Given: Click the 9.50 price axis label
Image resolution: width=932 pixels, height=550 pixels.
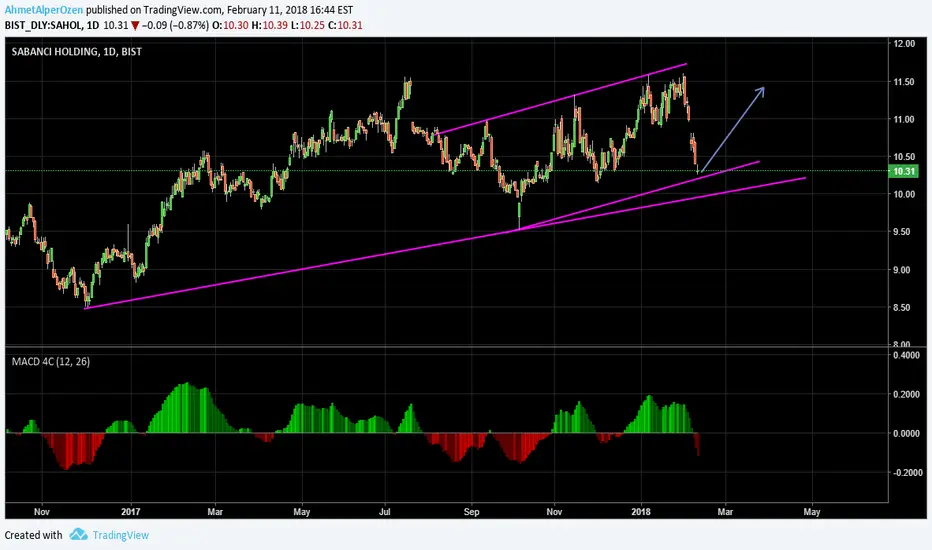Looking at the screenshot, I should (x=904, y=232).
